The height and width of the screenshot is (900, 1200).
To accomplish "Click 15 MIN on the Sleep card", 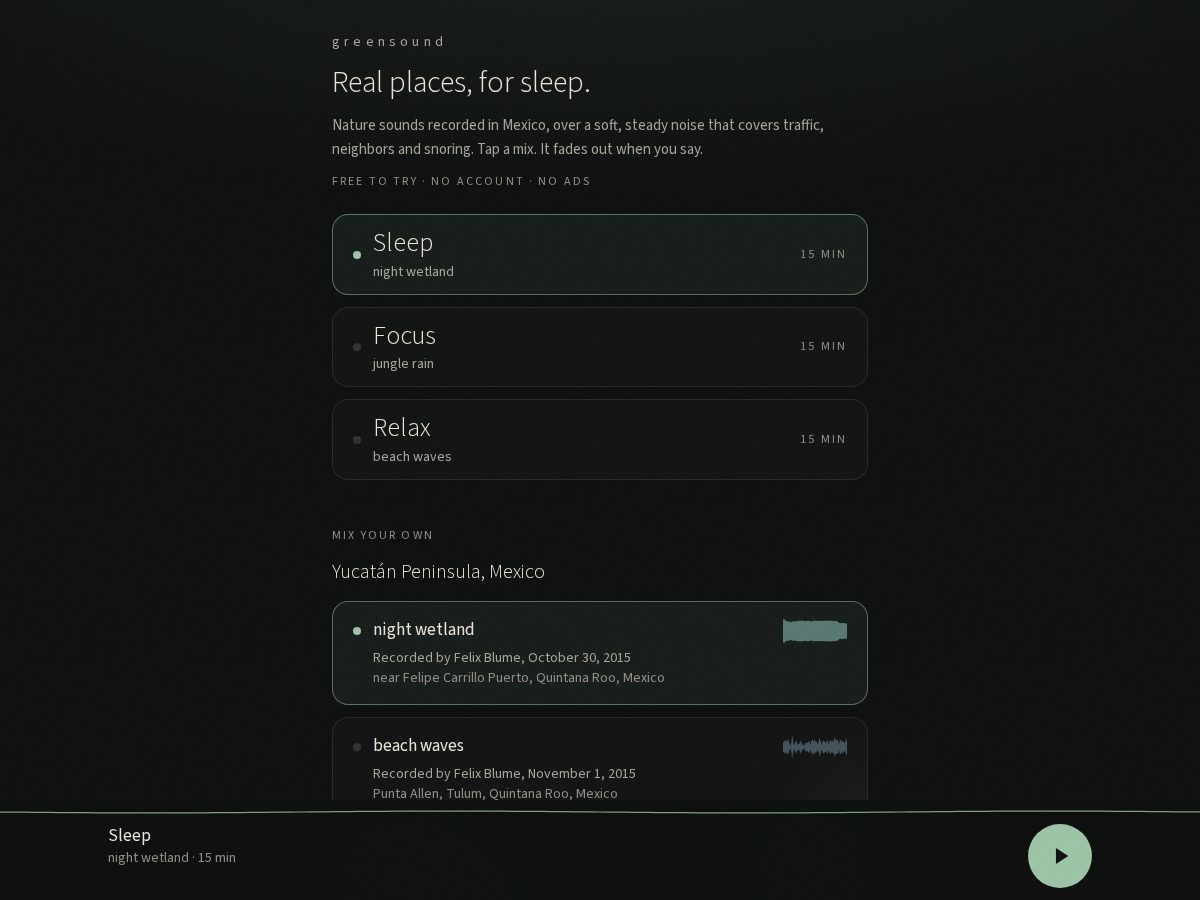I will (823, 254).
